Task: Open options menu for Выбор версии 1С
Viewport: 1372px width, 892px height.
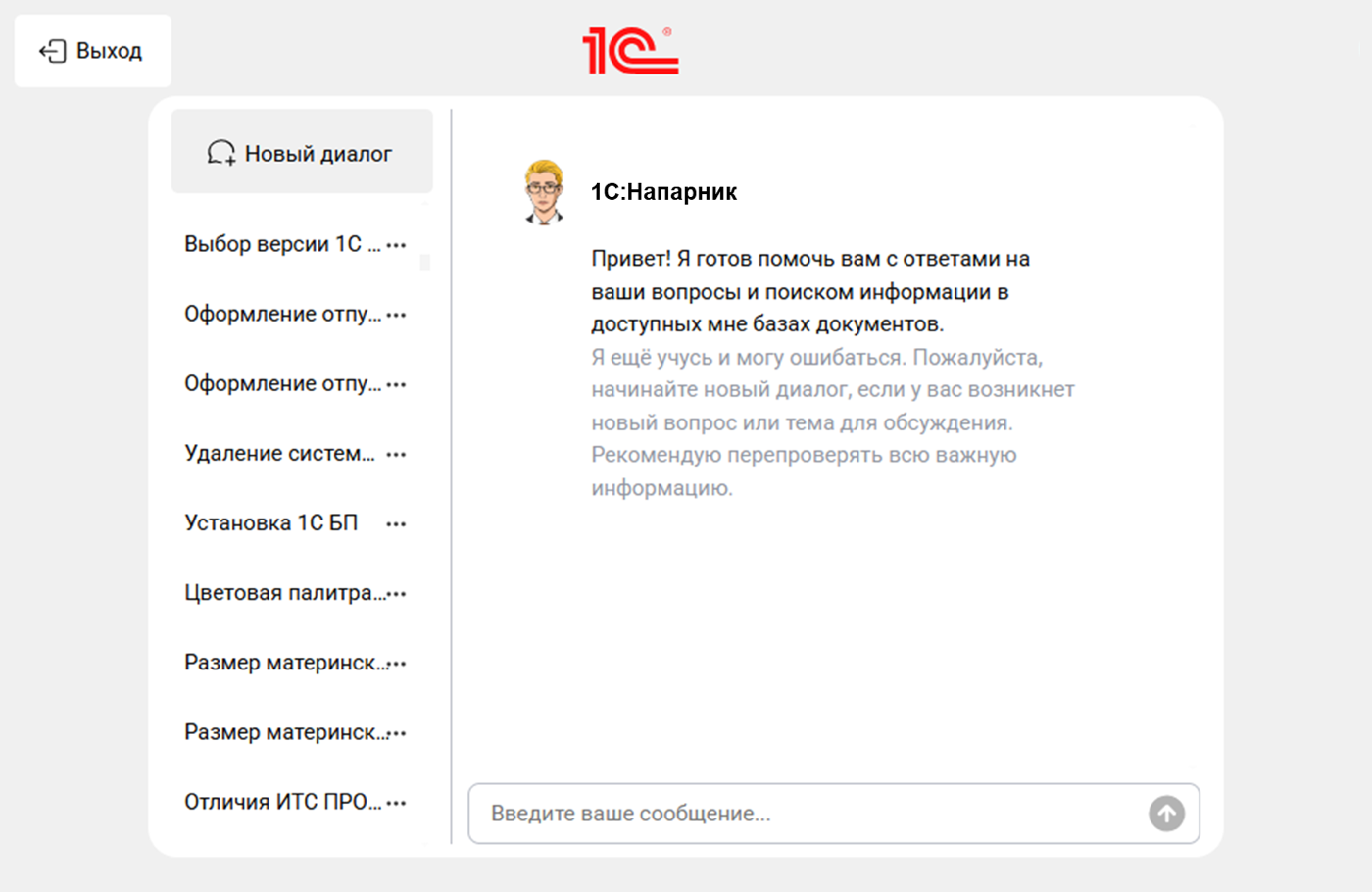Action: pyautogui.click(x=396, y=245)
